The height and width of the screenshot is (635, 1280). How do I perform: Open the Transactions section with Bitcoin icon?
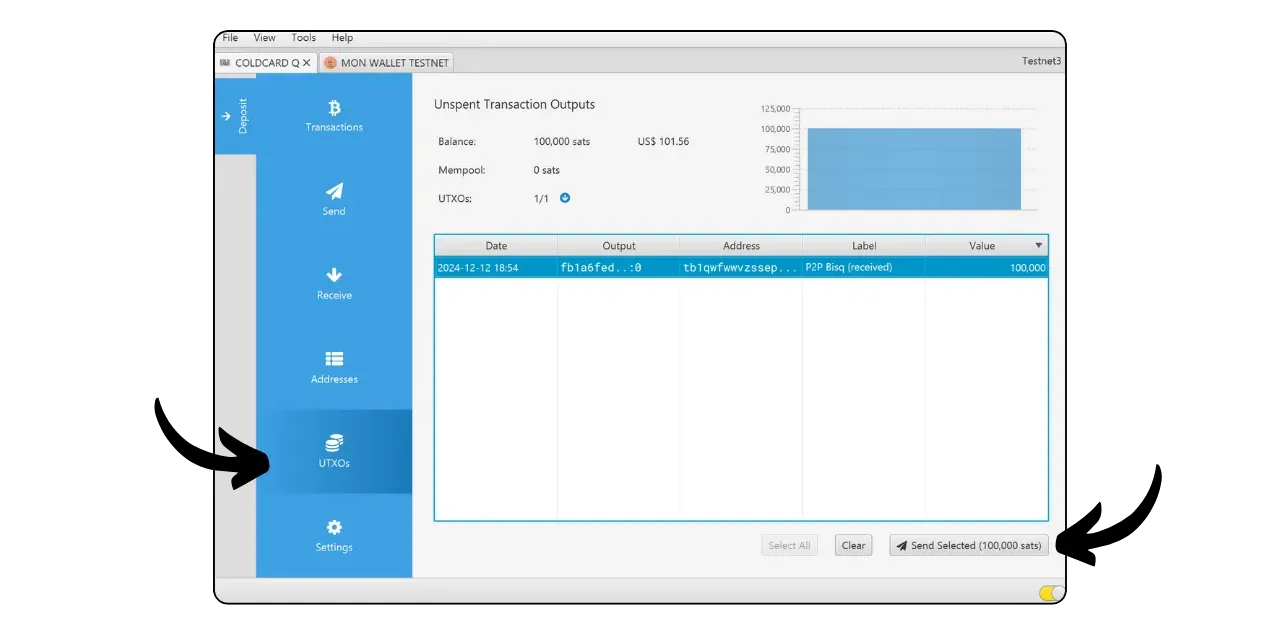tap(334, 115)
